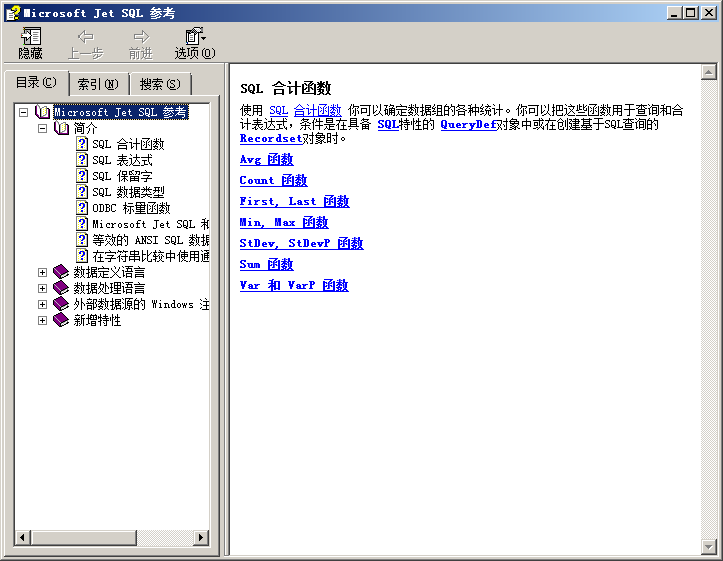The image size is (723, 561).
Task: Expand the 数据定义语言 tree node
Action: tap(42, 272)
